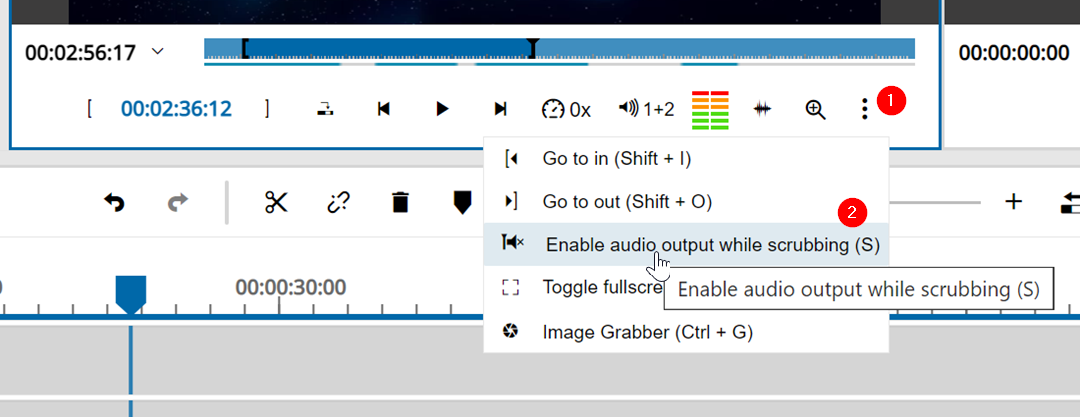
Task: Toggle fullscreen from the context menu
Action: point(600,288)
